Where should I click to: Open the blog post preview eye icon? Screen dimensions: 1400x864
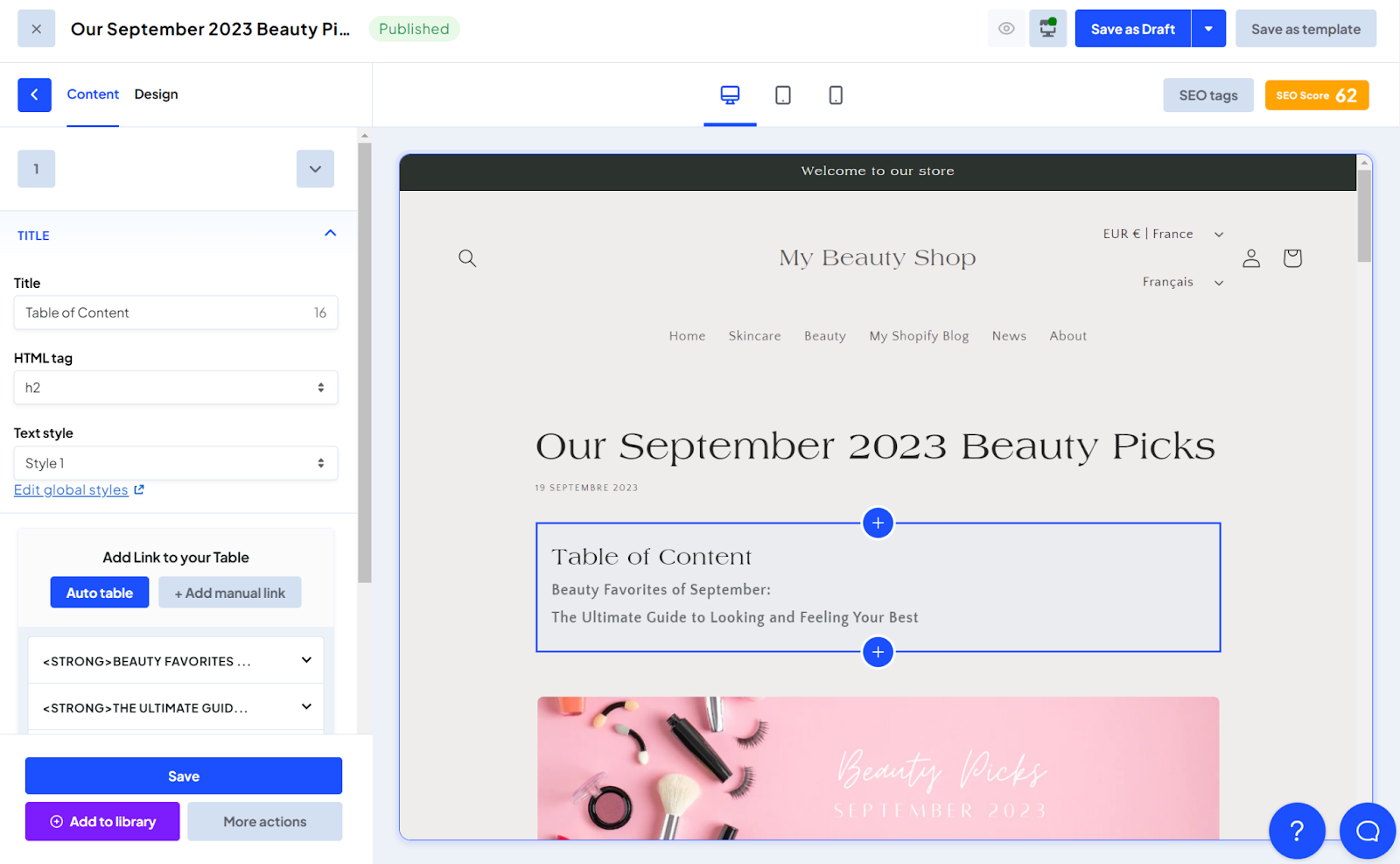pos(1006,28)
